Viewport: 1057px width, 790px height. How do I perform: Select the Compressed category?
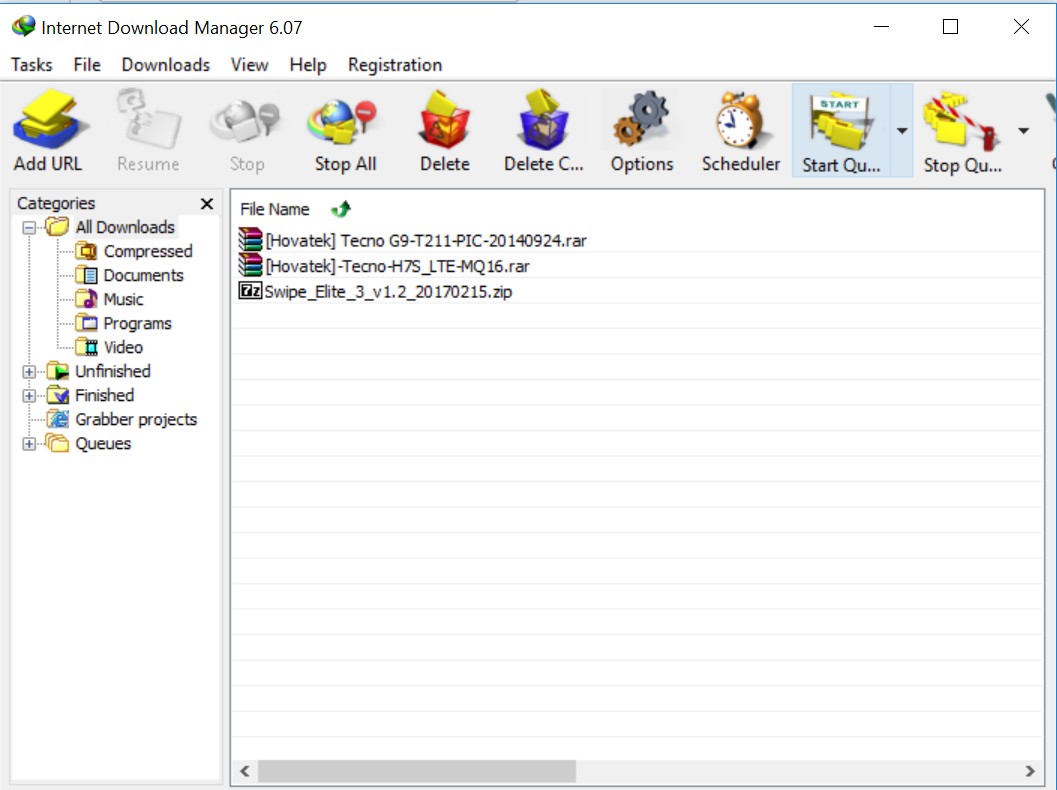pos(147,251)
